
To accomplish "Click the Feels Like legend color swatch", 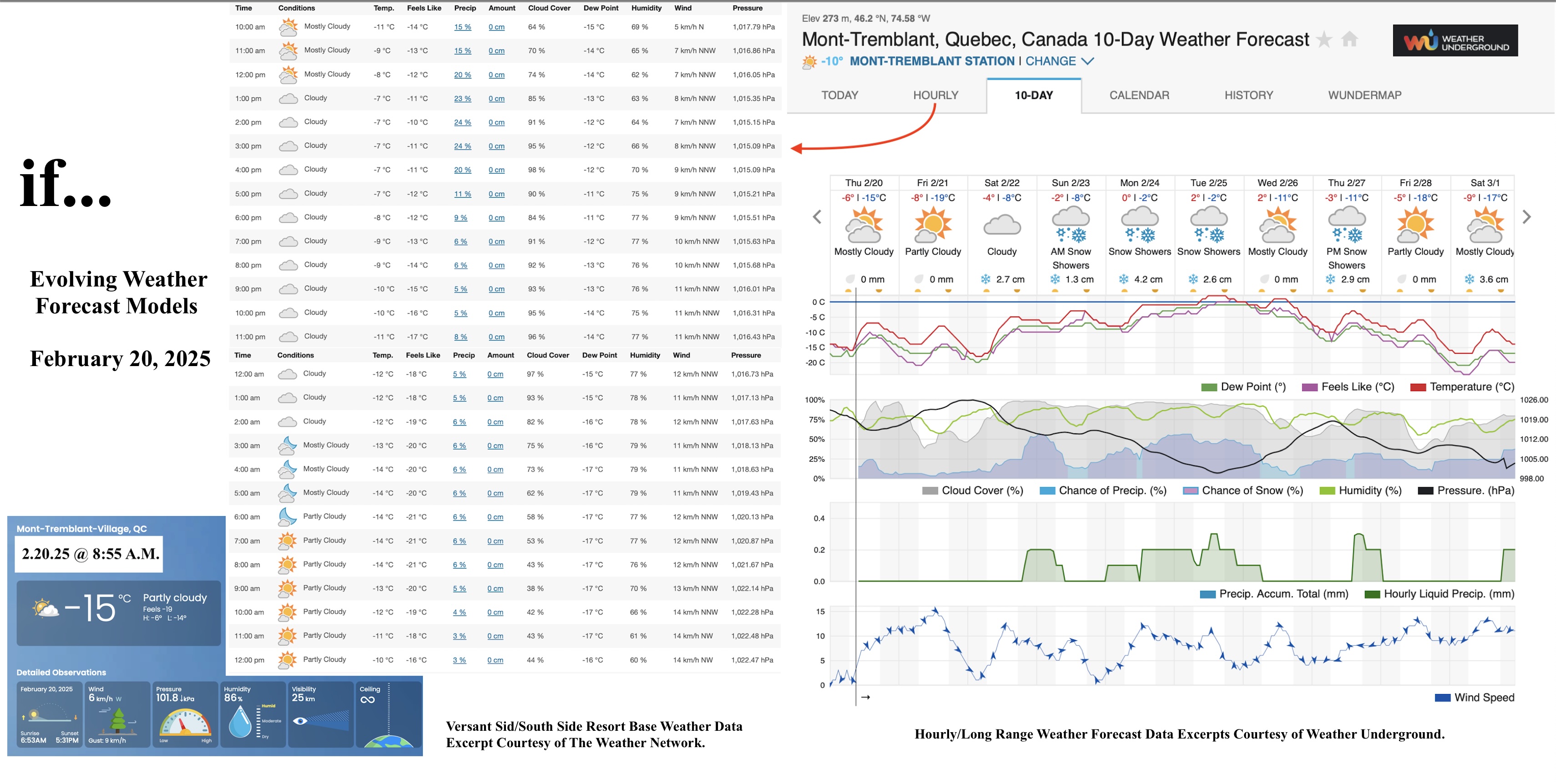I will pyautogui.click(x=1309, y=387).
